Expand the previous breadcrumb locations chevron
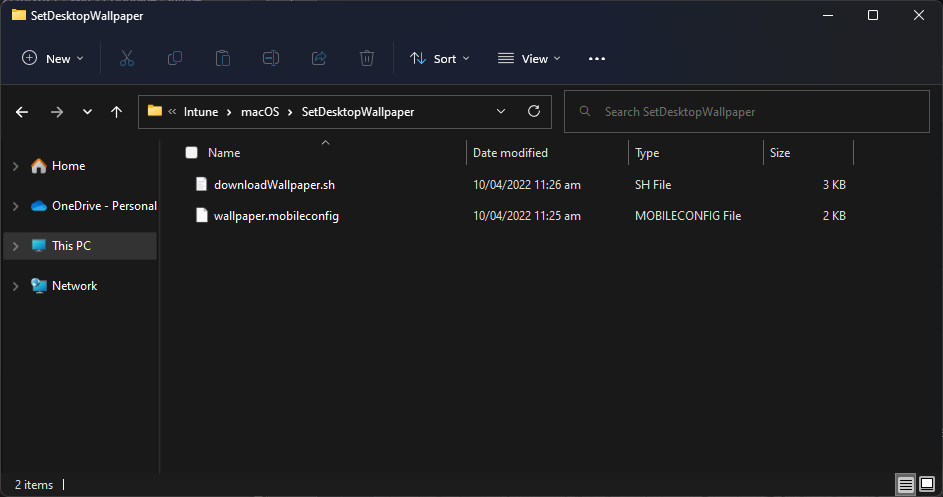This screenshot has height=497, width=943. (x=172, y=112)
